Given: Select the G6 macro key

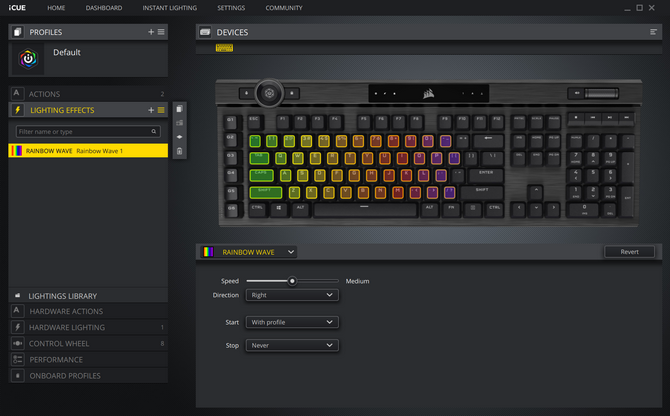Looking at the screenshot, I should pos(231,209).
